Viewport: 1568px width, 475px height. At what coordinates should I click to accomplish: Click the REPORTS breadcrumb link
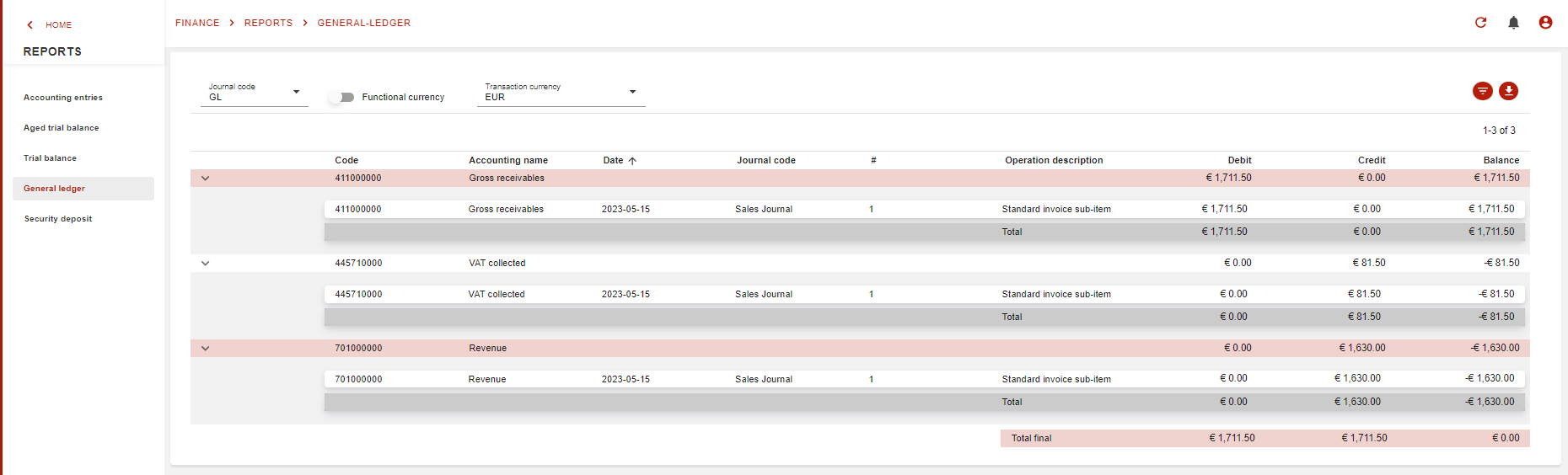tap(268, 23)
